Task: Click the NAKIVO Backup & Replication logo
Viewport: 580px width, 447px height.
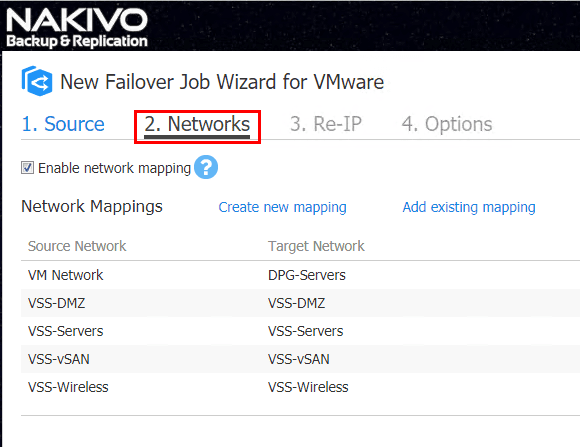Action: (x=77, y=28)
